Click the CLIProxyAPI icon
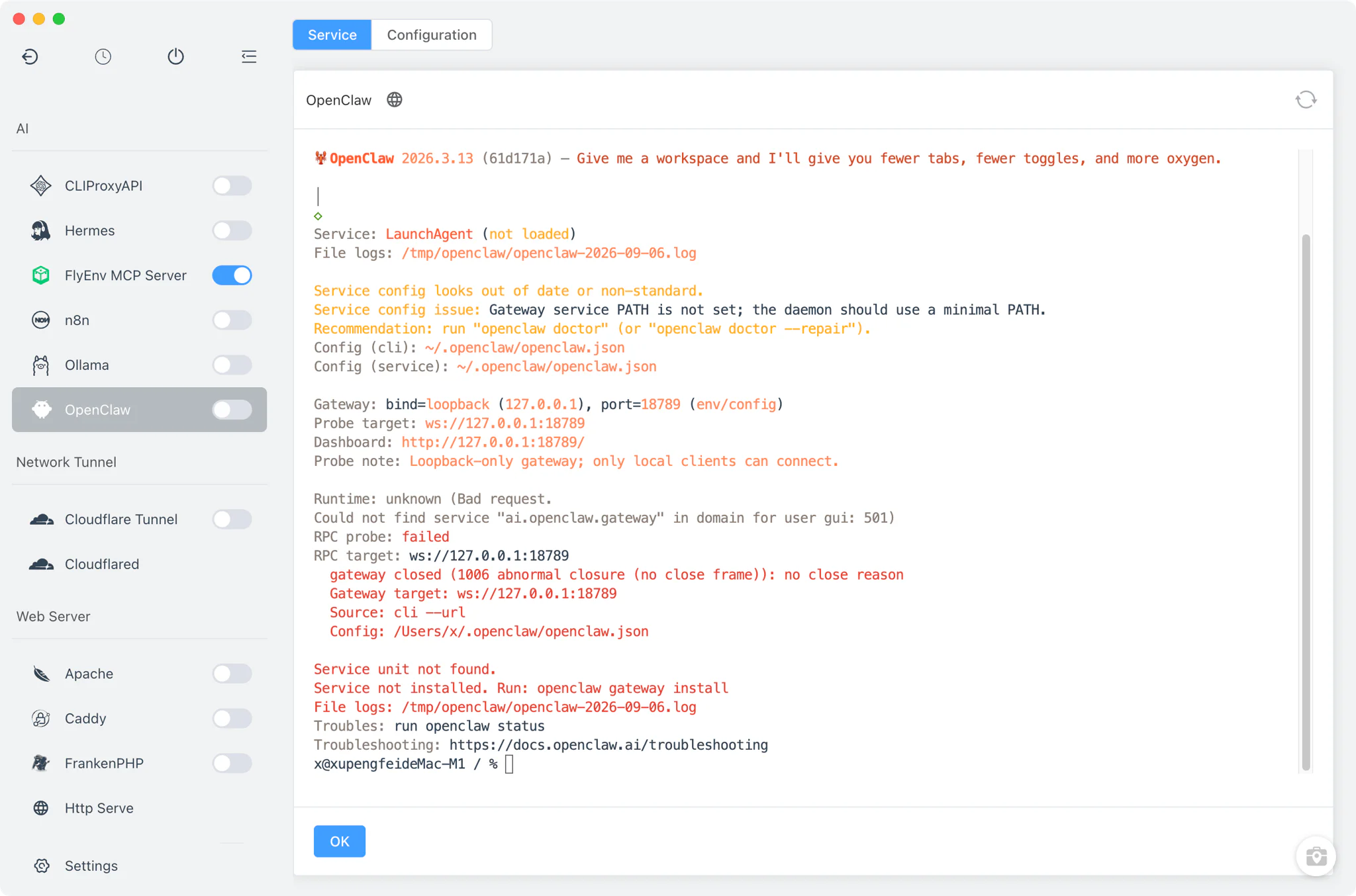Viewport: 1356px width, 896px height. pyautogui.click(x=41, y=186)
